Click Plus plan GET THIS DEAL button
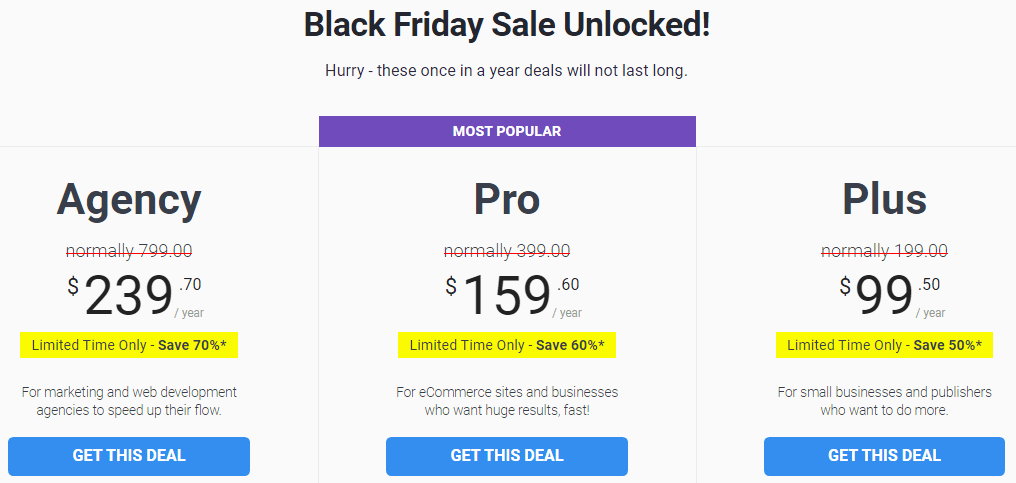 point(884,456)
